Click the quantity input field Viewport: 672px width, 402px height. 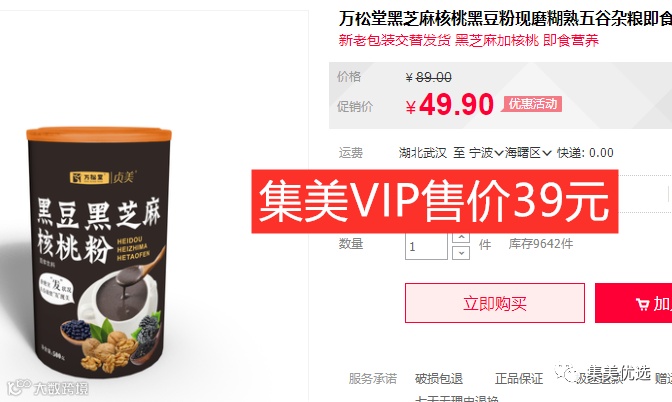point(426,246)
